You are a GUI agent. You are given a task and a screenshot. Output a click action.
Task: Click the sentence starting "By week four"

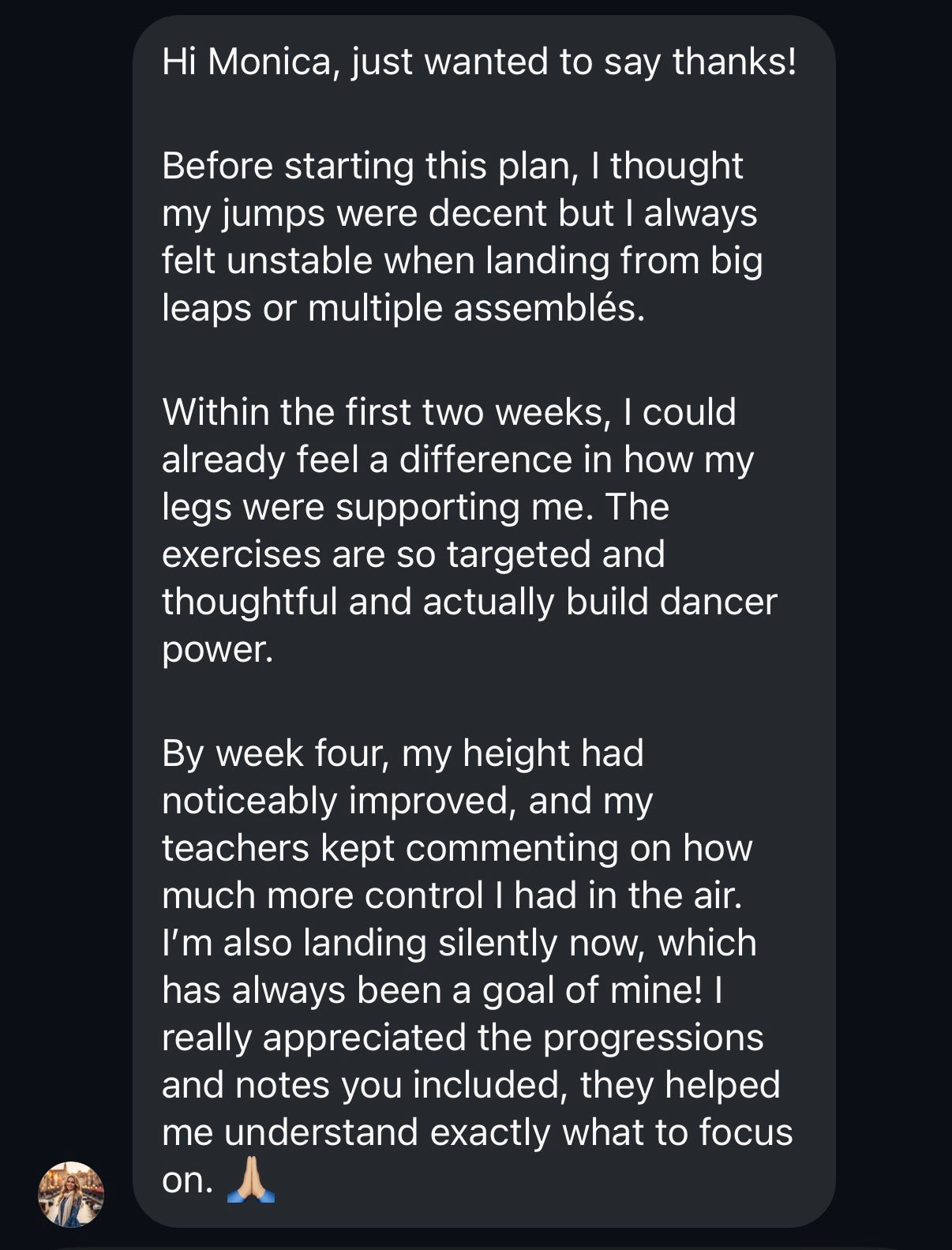point(403,753)
